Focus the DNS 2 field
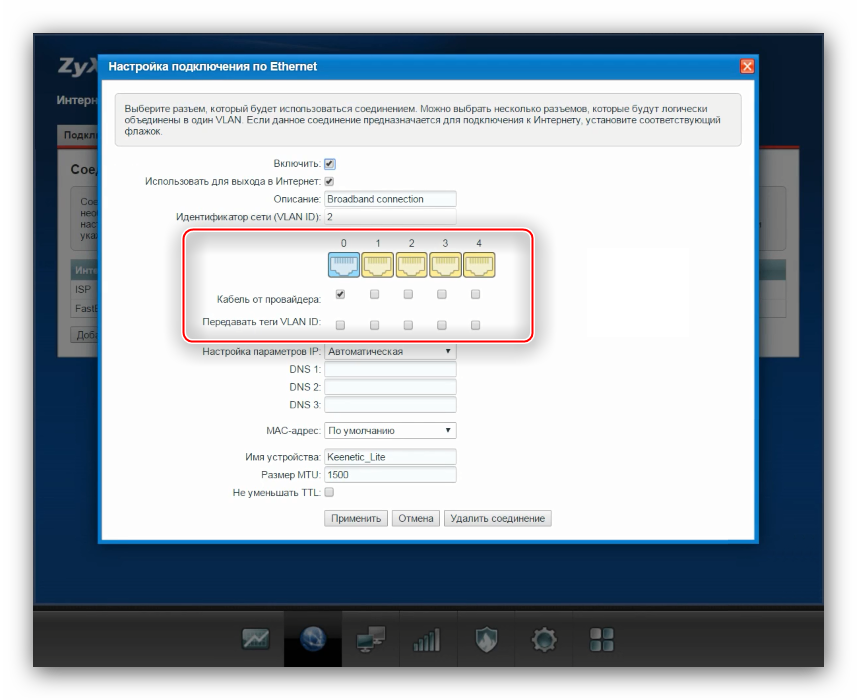Viewport: 857px width, 700px height. coord(390,387)
